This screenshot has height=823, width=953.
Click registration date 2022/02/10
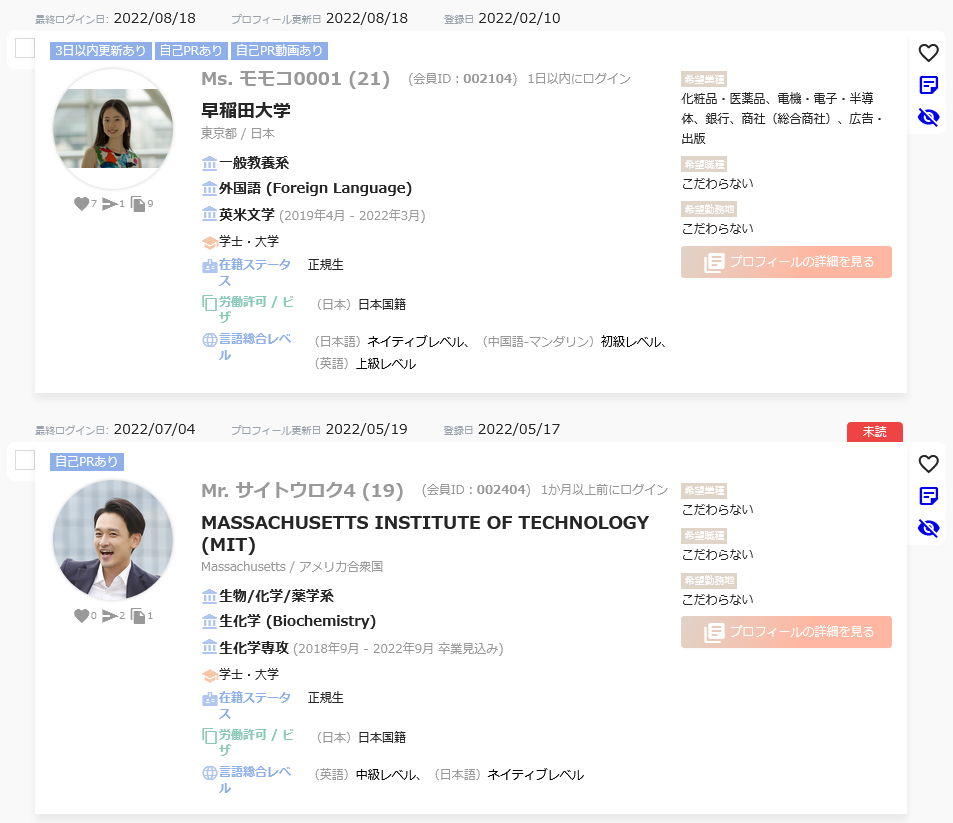519,18
